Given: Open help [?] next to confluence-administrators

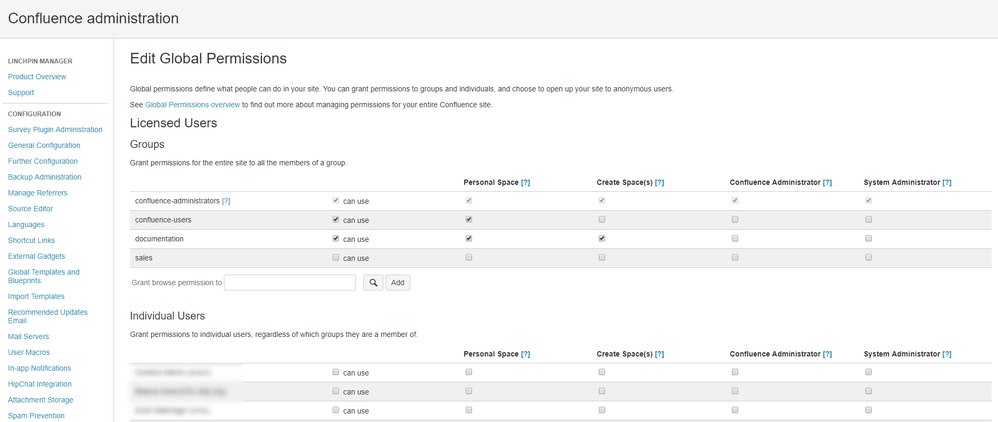Looking at the screenshot, I should click(225, 201).
